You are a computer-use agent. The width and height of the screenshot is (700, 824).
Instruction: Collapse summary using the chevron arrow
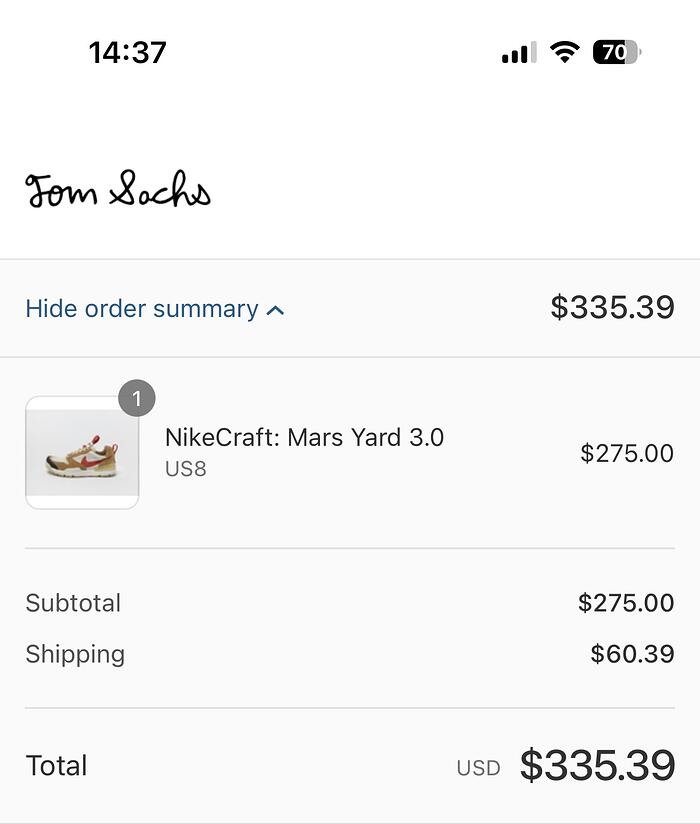[276, 310]
